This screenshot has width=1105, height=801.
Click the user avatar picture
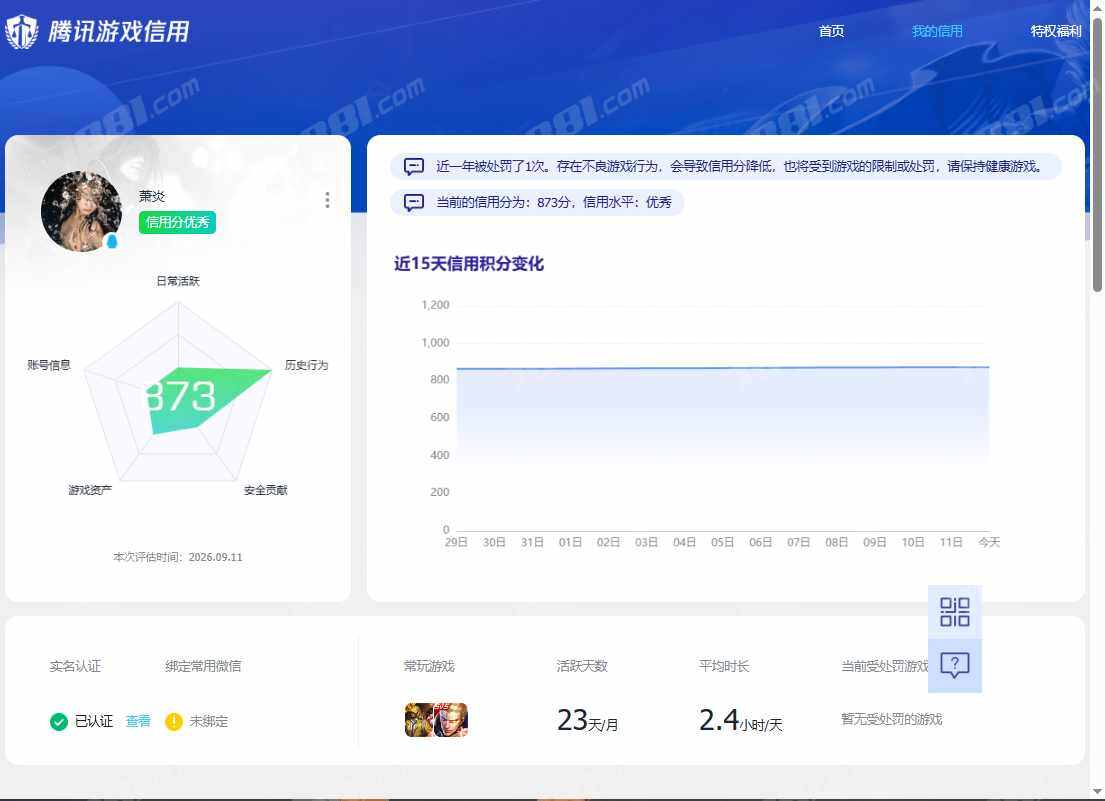point(81,211)
